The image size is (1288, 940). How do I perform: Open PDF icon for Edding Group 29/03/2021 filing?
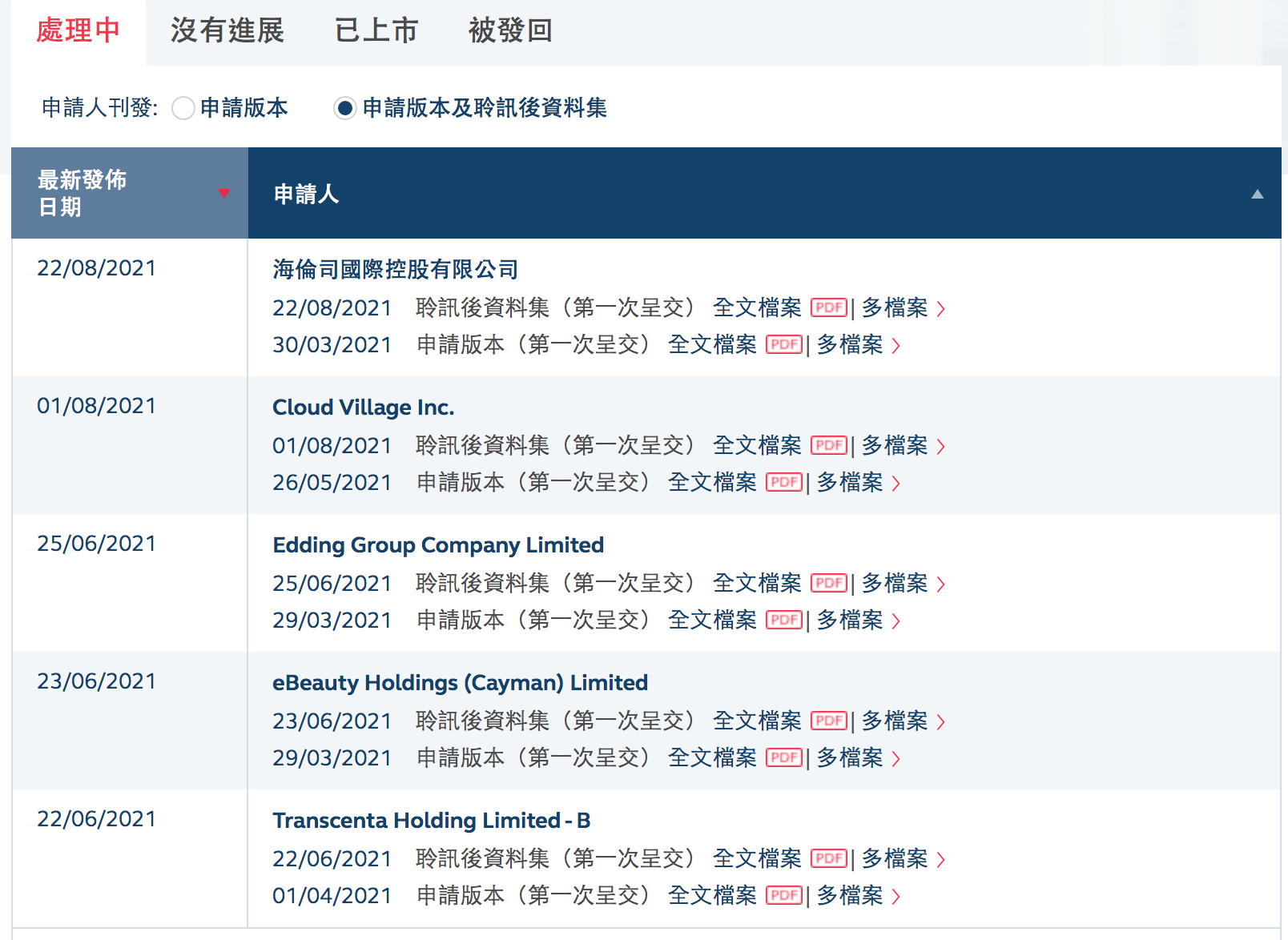784,620
